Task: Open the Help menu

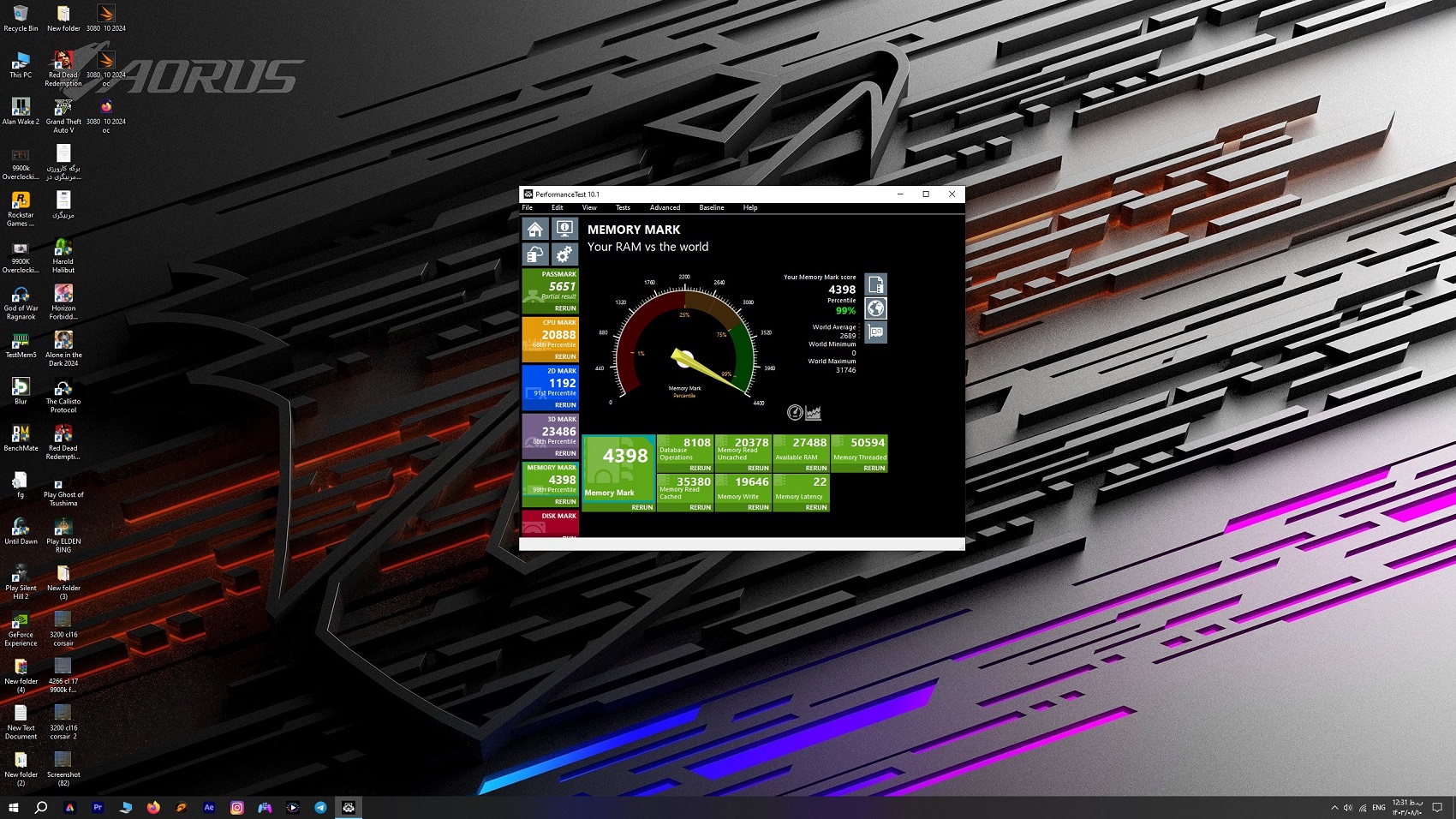Action: click(x=750, y=207)
